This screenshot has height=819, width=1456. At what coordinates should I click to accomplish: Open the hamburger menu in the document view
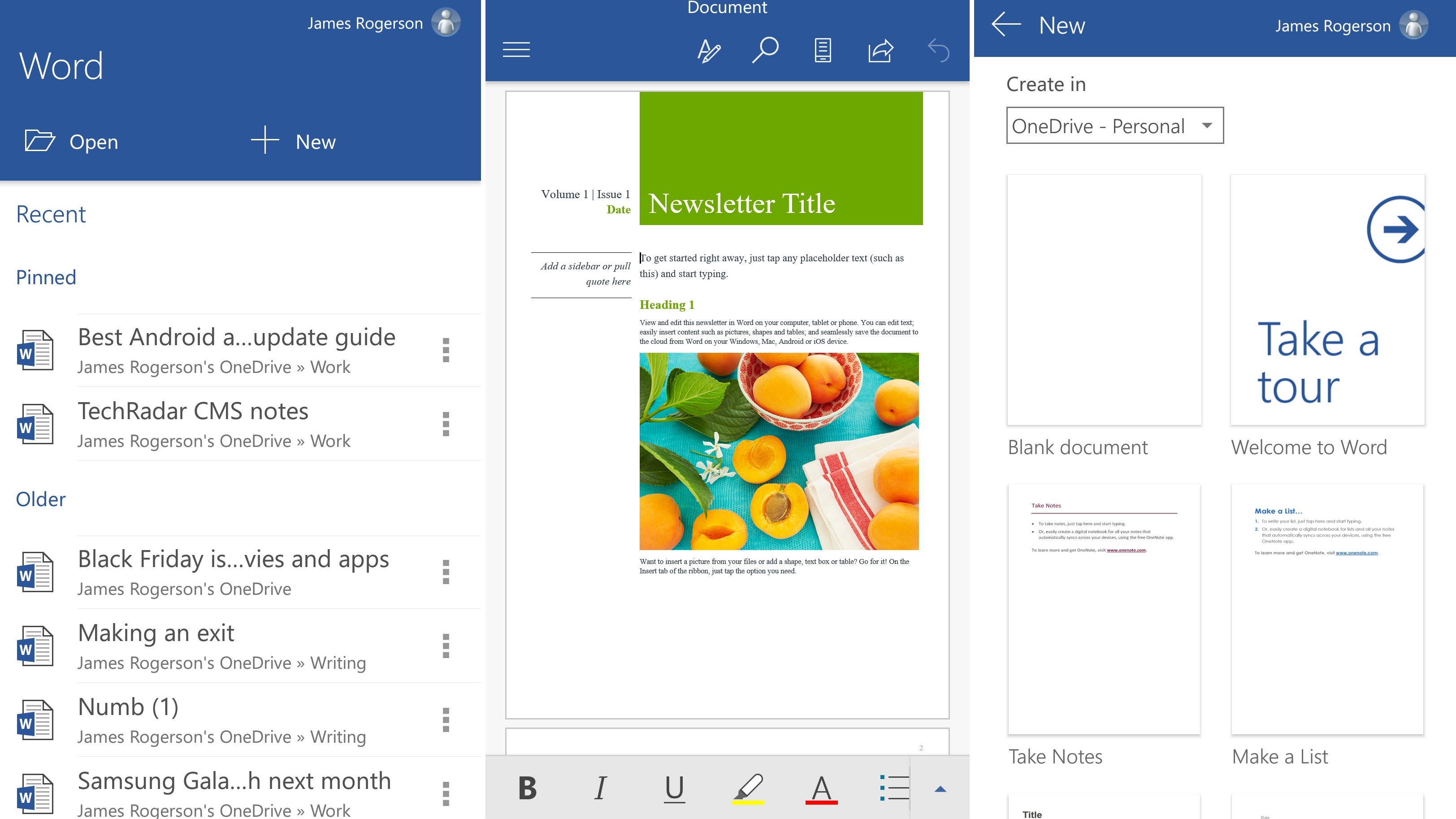click(516, 50)
